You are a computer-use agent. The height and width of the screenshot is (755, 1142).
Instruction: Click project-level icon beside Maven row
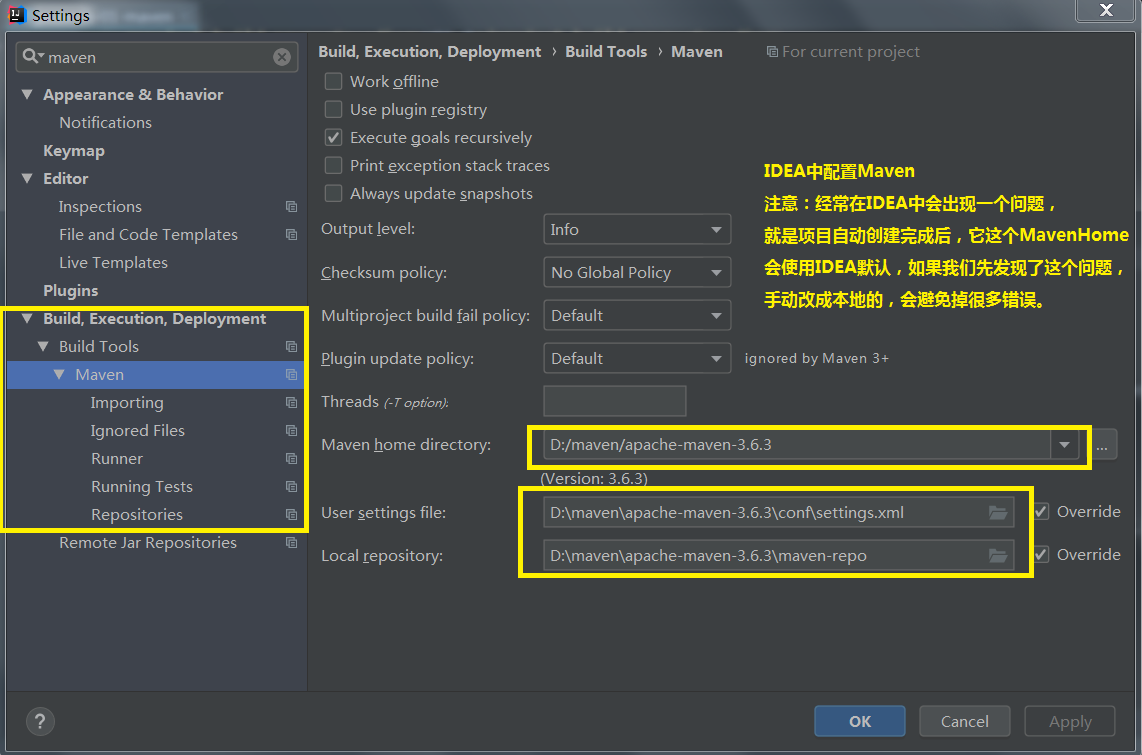[x=291, y=374]
